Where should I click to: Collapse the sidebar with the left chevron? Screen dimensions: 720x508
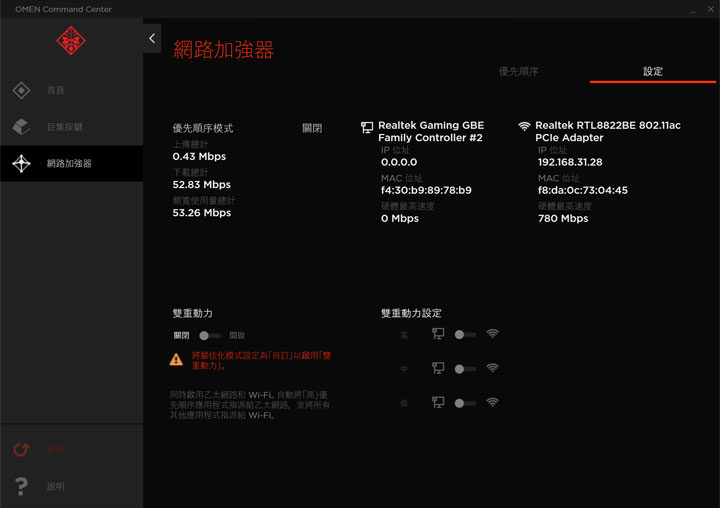pyautogui.click(x=152, y=39)
